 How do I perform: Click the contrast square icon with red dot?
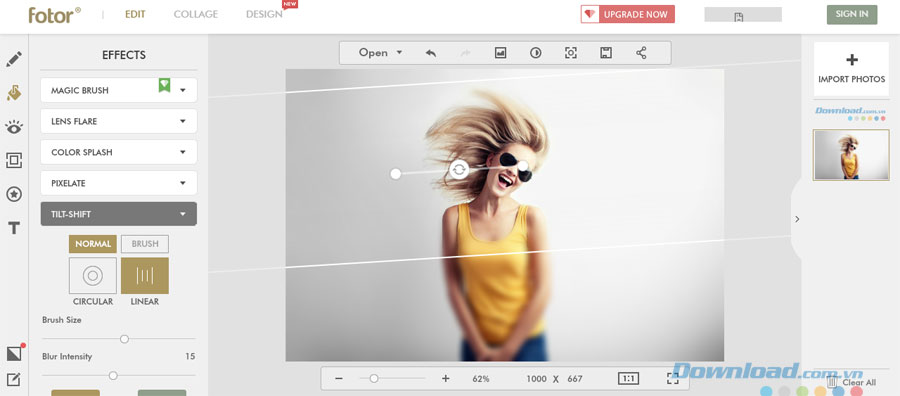point(14,353)
